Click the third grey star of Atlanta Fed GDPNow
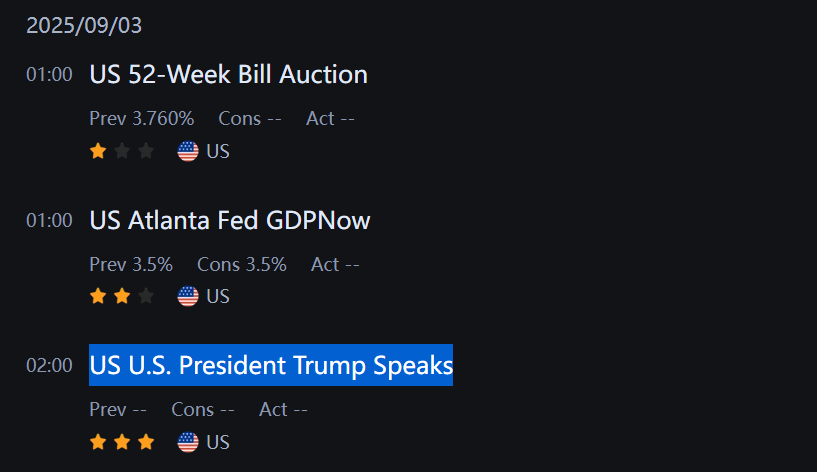Screen dimensions: 817x472 146,296
